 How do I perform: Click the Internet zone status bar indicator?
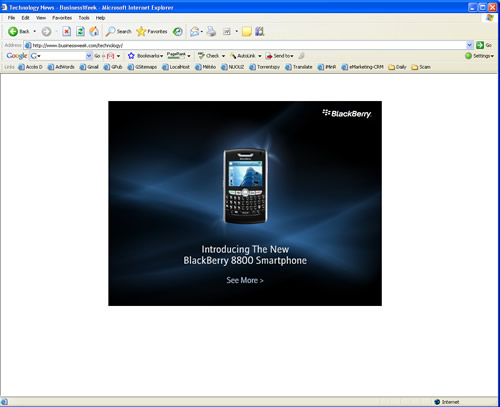[447, 402]
